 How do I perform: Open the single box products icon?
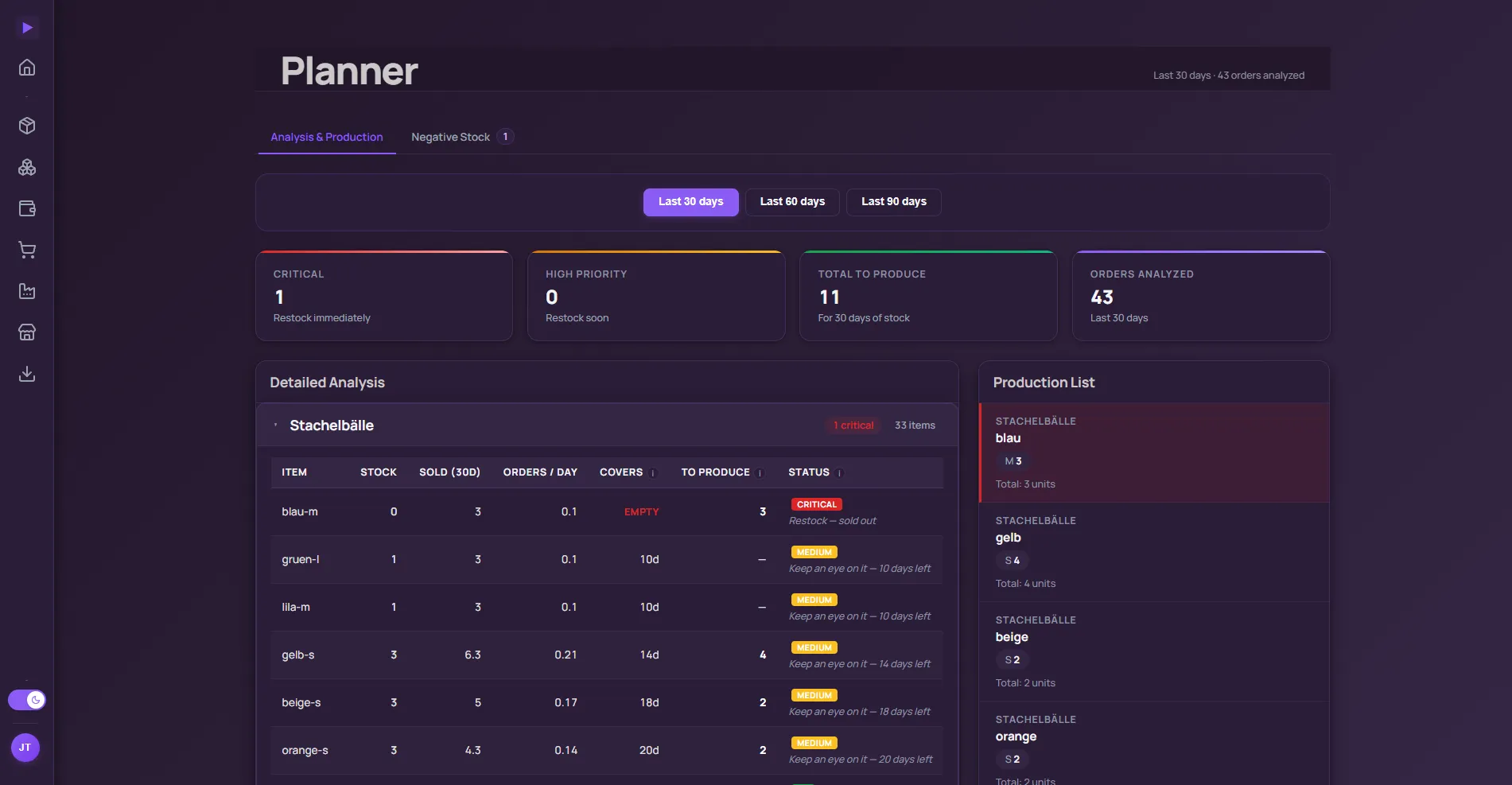click(x=27, y=126)
